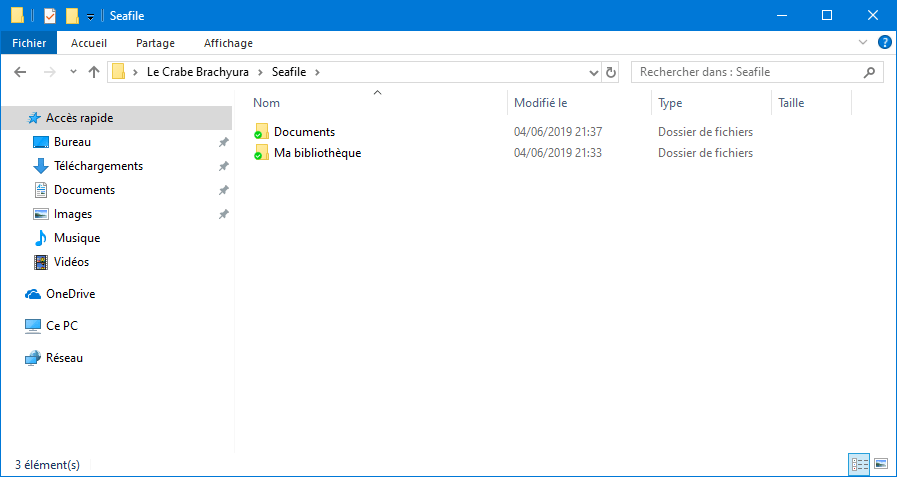
Task: Select Accès rapide in navigation pane
Action: point(116,118)
